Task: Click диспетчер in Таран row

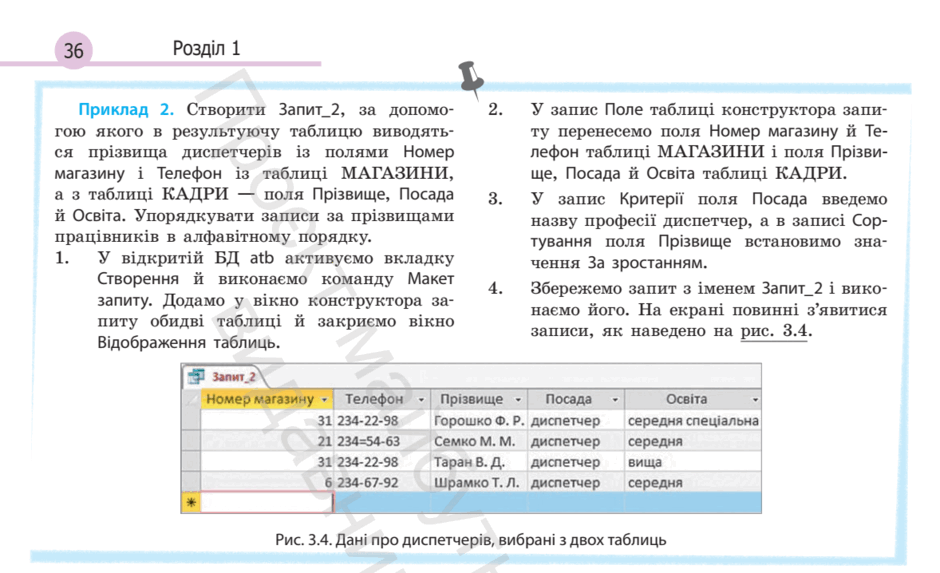Action: coord(576,462)
